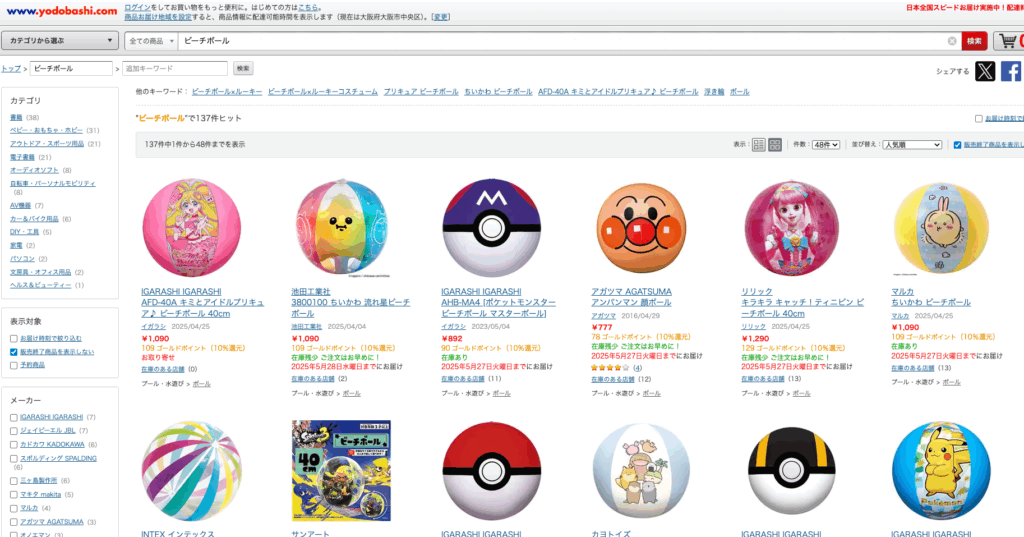The height and width of the screenshot is (537, 1024).
Task: Filter by maker スポルディング SPALDING checkbox
Action: tap(14, 459)
